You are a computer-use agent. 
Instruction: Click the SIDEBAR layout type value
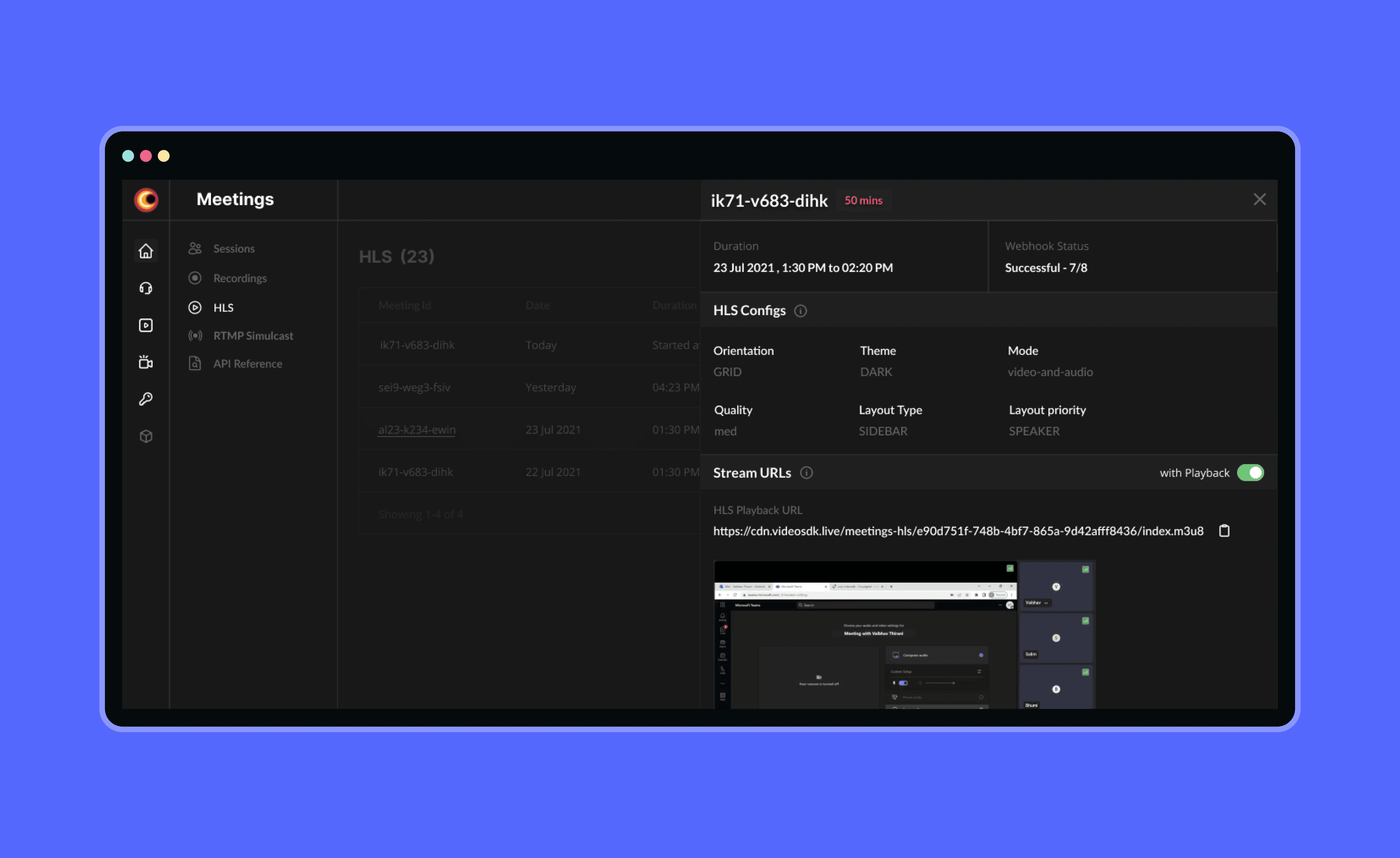point(883,431)
